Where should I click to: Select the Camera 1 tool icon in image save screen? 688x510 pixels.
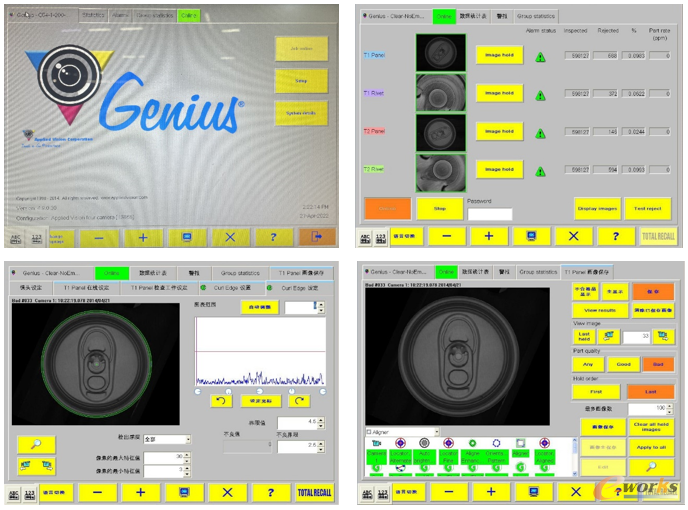pos(376,443)
